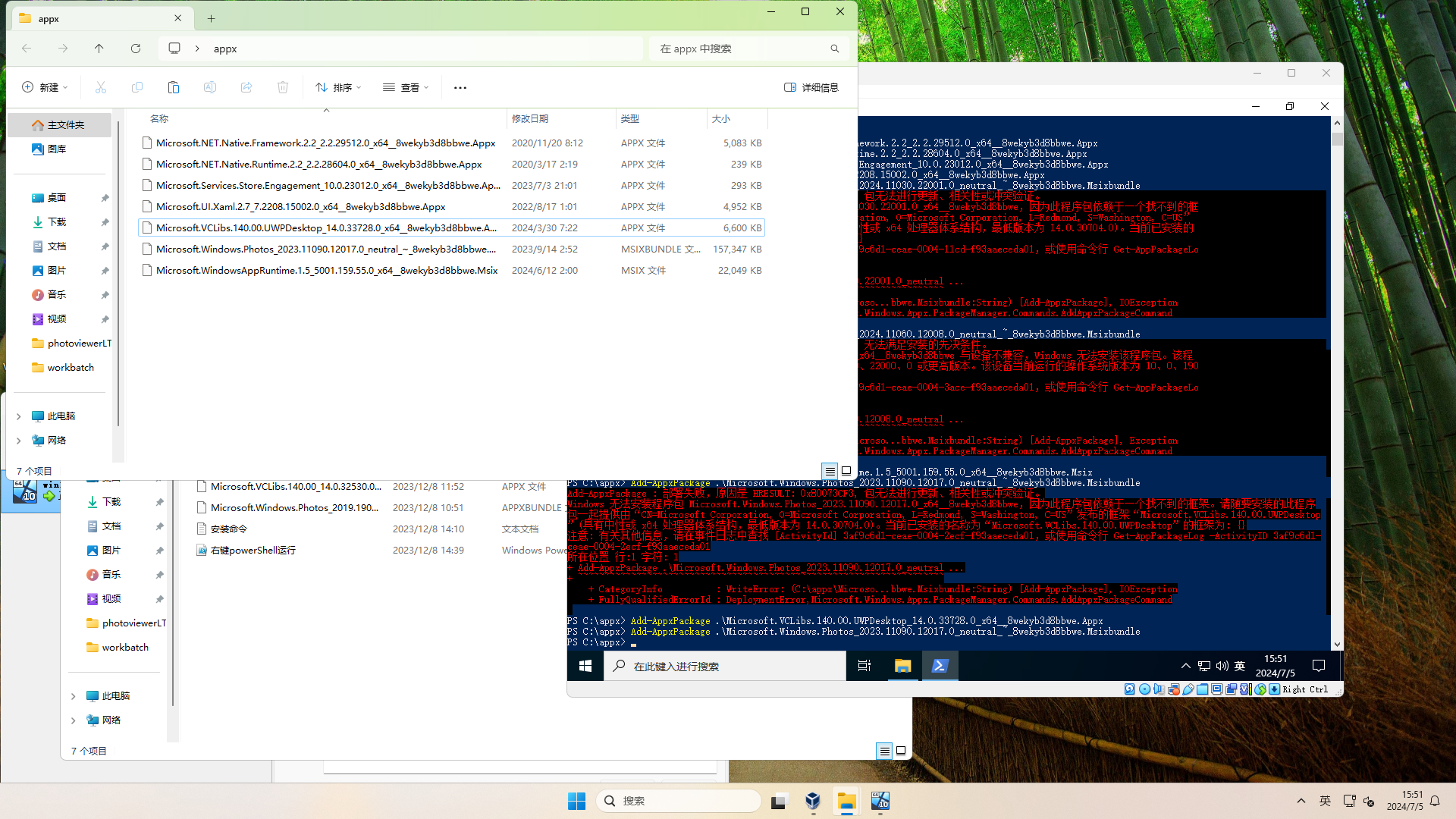The image size is (1456, 819).
Task: Open the three-dot See more menu
Action: point(460,88)
